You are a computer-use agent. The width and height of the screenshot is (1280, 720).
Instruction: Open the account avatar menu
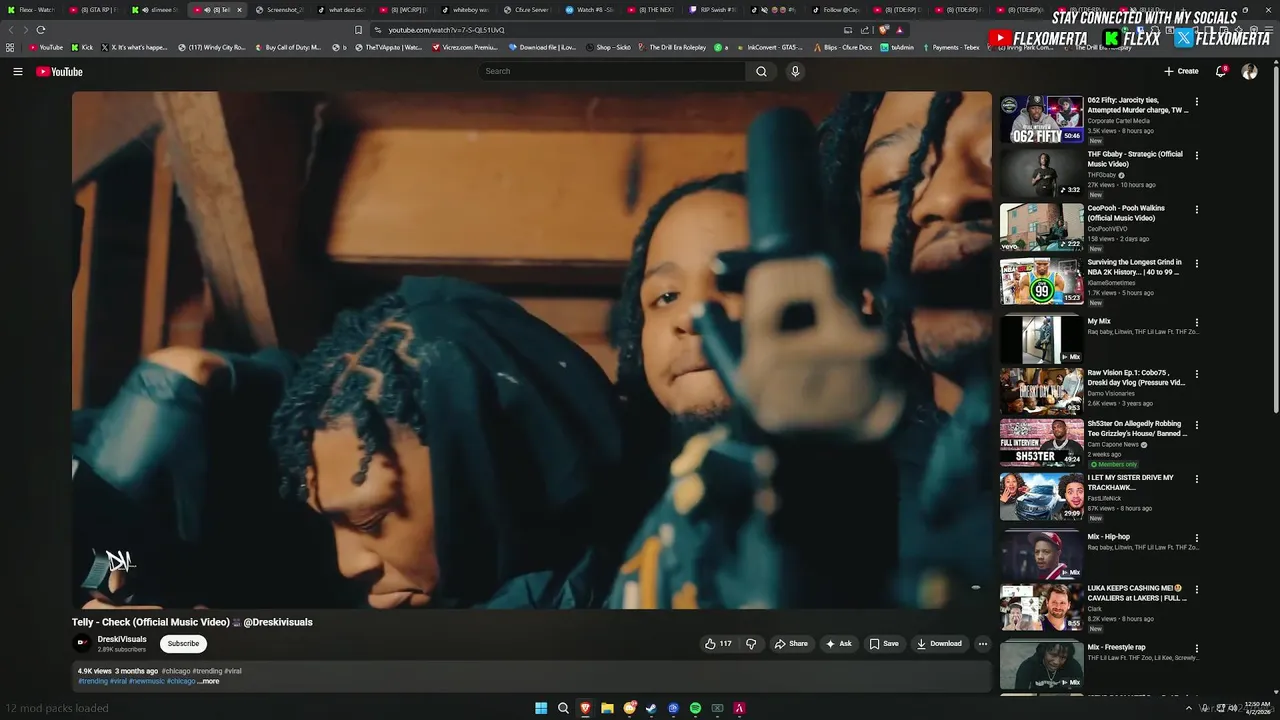1249,72
